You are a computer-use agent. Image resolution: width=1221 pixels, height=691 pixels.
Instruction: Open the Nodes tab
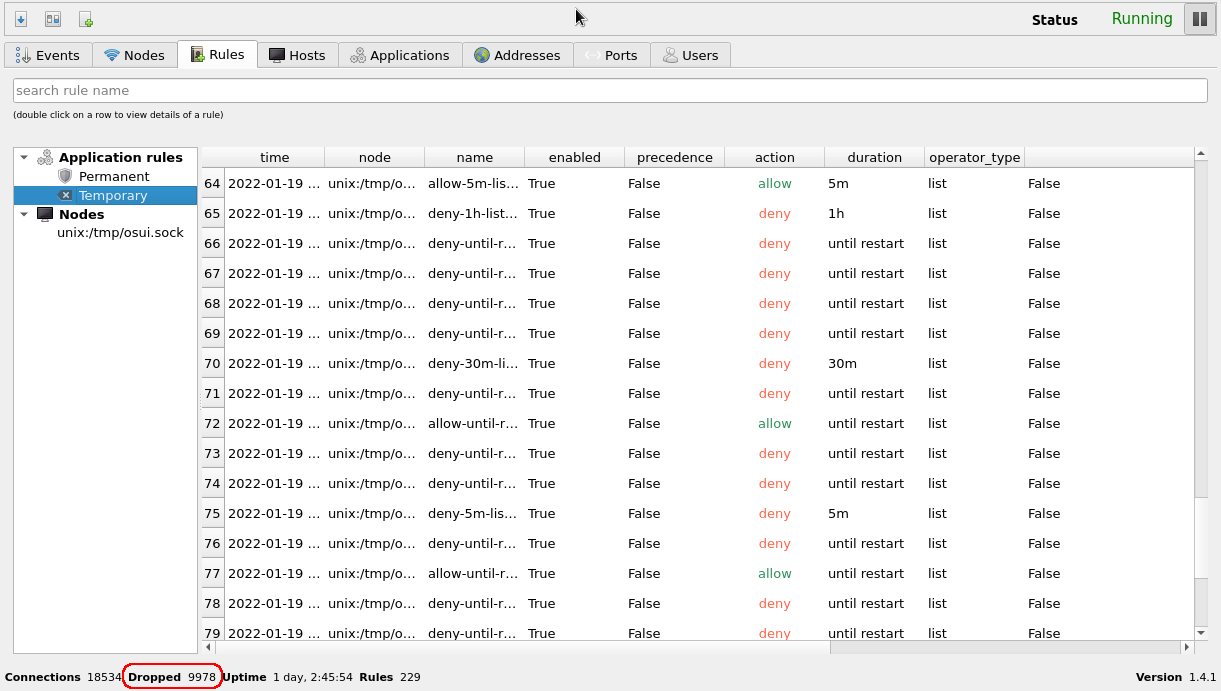pyautogui.click(x=135, y=55)
